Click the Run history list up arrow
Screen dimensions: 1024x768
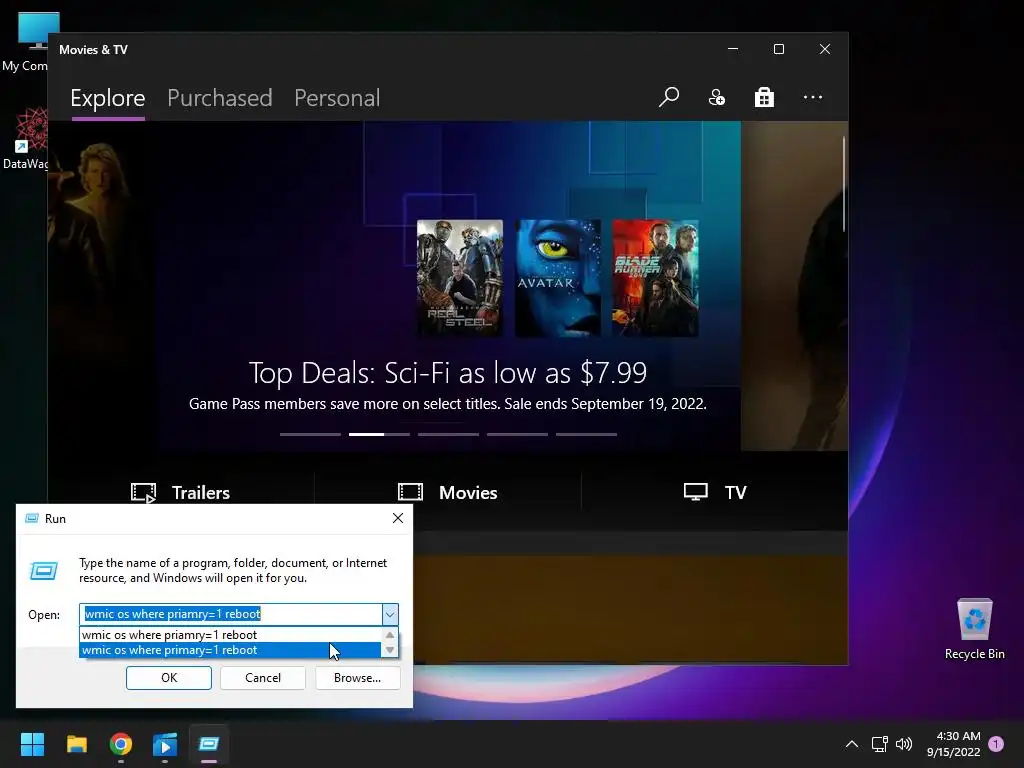coord(390,635)
